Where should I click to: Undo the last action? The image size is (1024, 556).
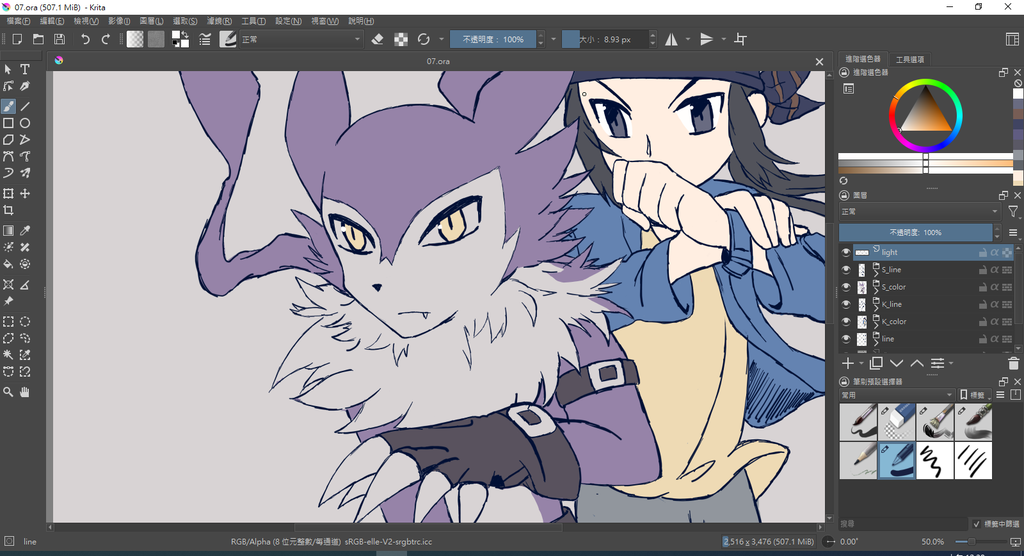(85, 39)
